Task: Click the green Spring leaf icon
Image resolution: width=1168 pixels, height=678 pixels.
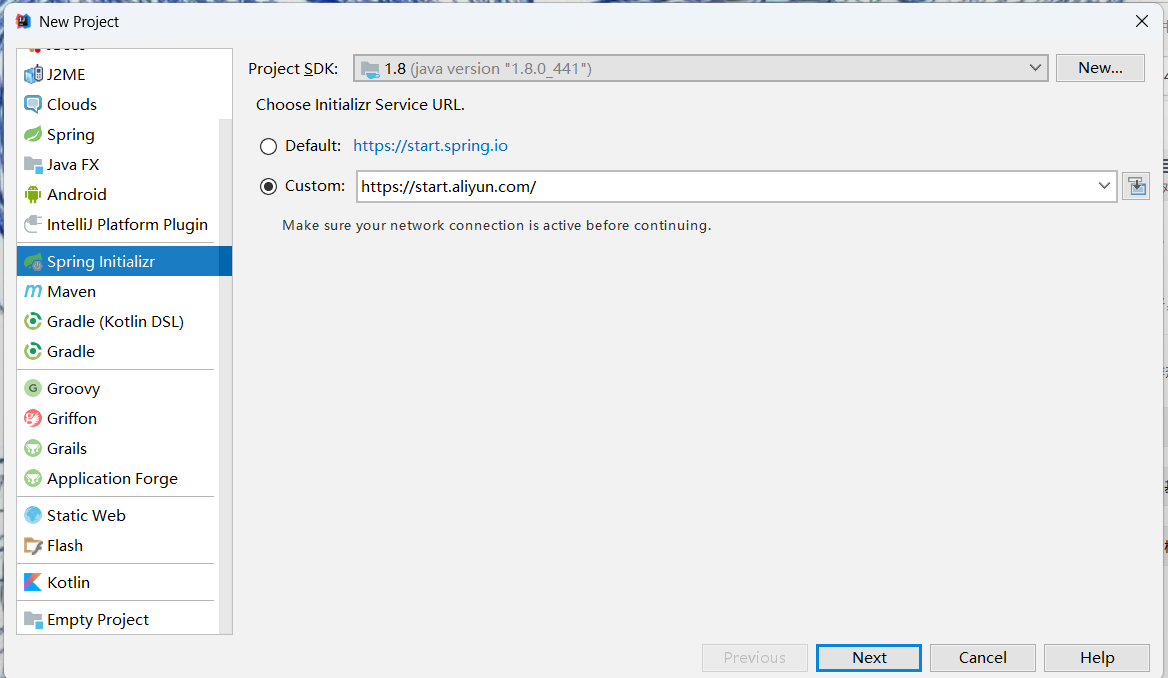Action: [x=33, y=134]
